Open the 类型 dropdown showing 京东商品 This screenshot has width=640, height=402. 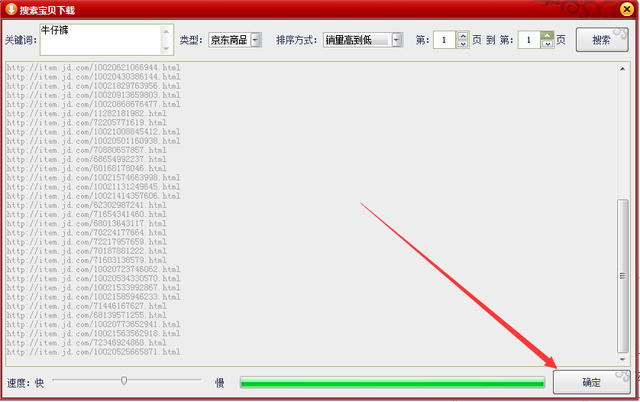click(235, 40)
